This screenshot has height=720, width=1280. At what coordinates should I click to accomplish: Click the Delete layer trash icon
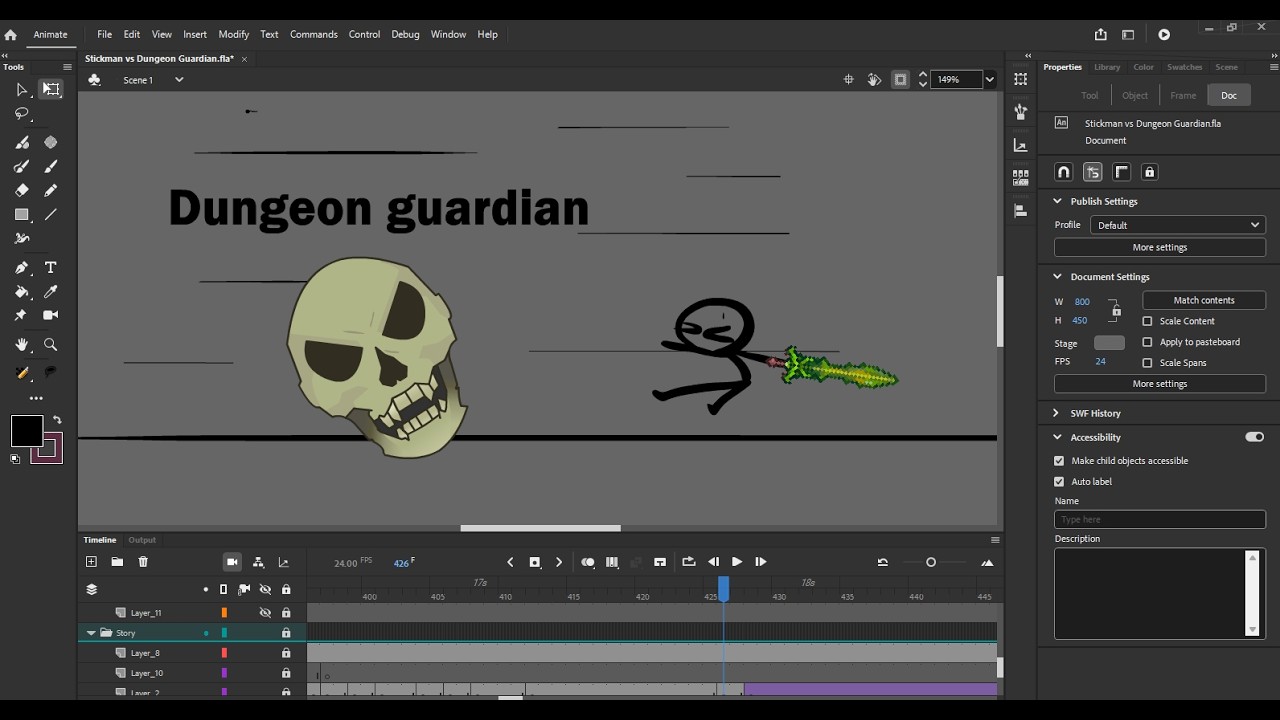tap(143, 562)
